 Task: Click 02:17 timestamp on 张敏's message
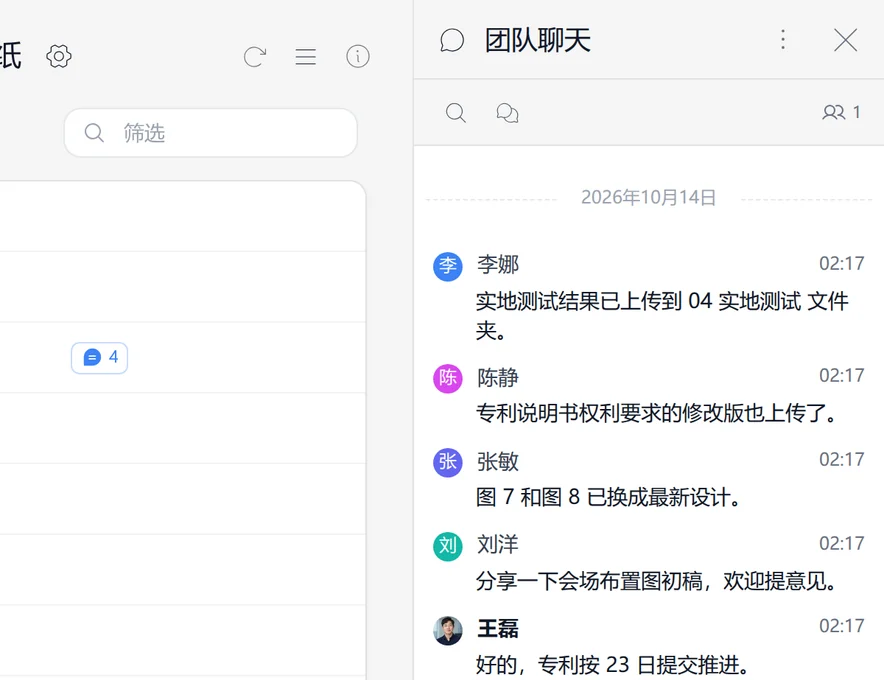click(x=841, y=460)
